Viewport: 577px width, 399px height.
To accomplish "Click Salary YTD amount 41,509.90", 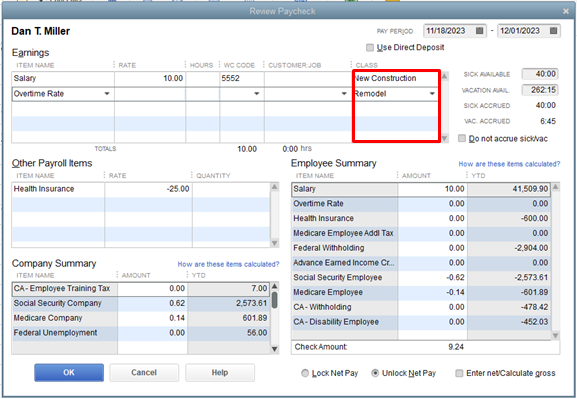I will [530, 189].
